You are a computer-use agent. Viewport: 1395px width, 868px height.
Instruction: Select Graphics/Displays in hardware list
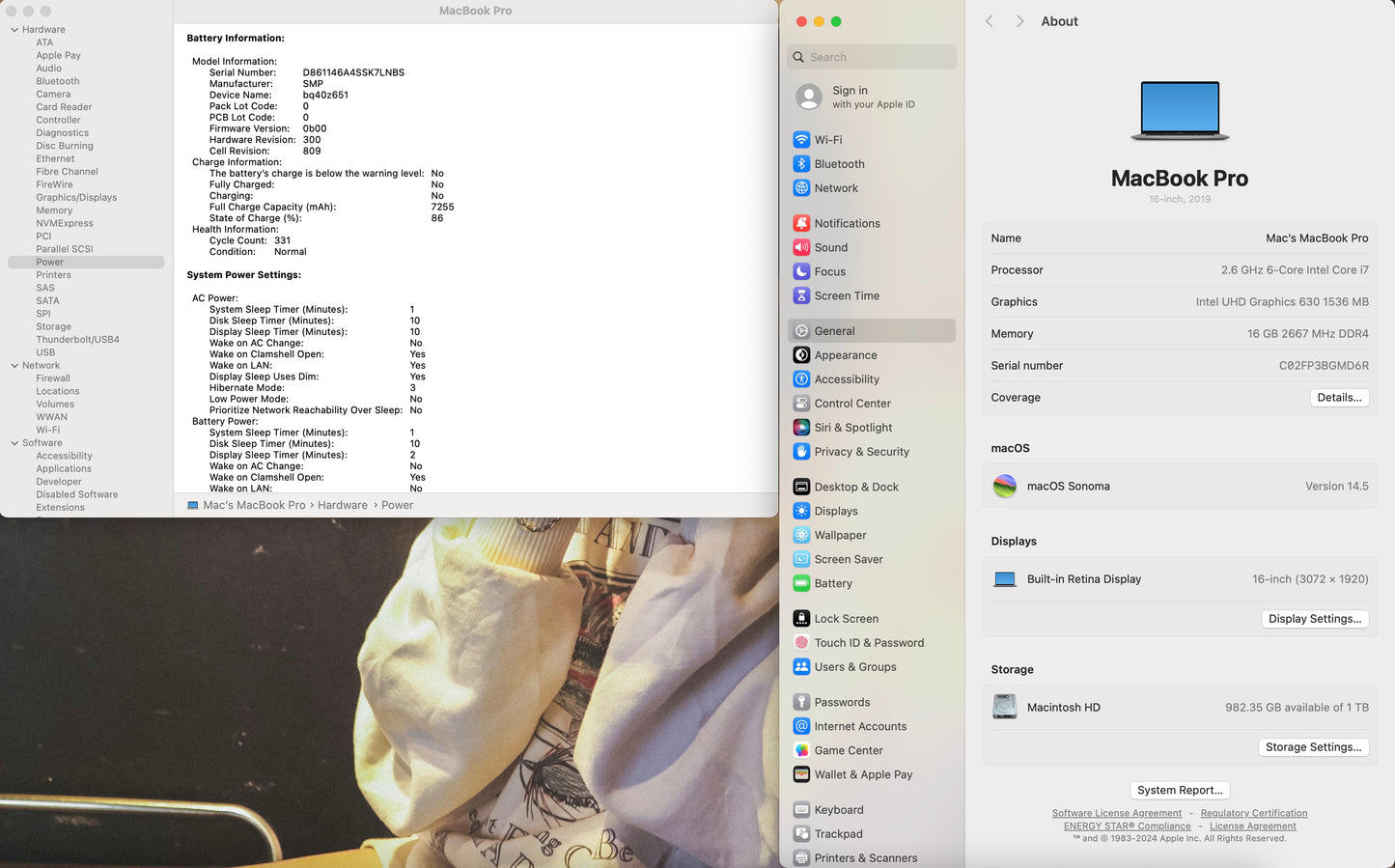(x=76, y=198)
